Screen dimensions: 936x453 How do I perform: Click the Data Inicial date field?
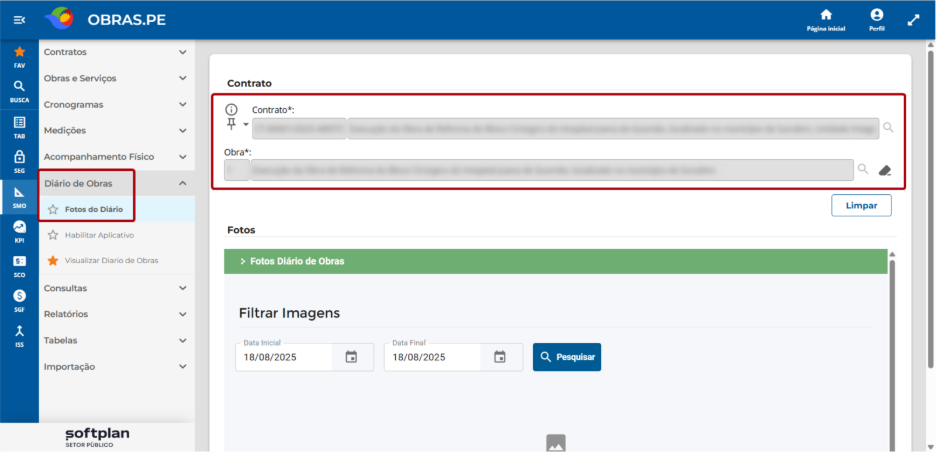[x=284, y=357]
